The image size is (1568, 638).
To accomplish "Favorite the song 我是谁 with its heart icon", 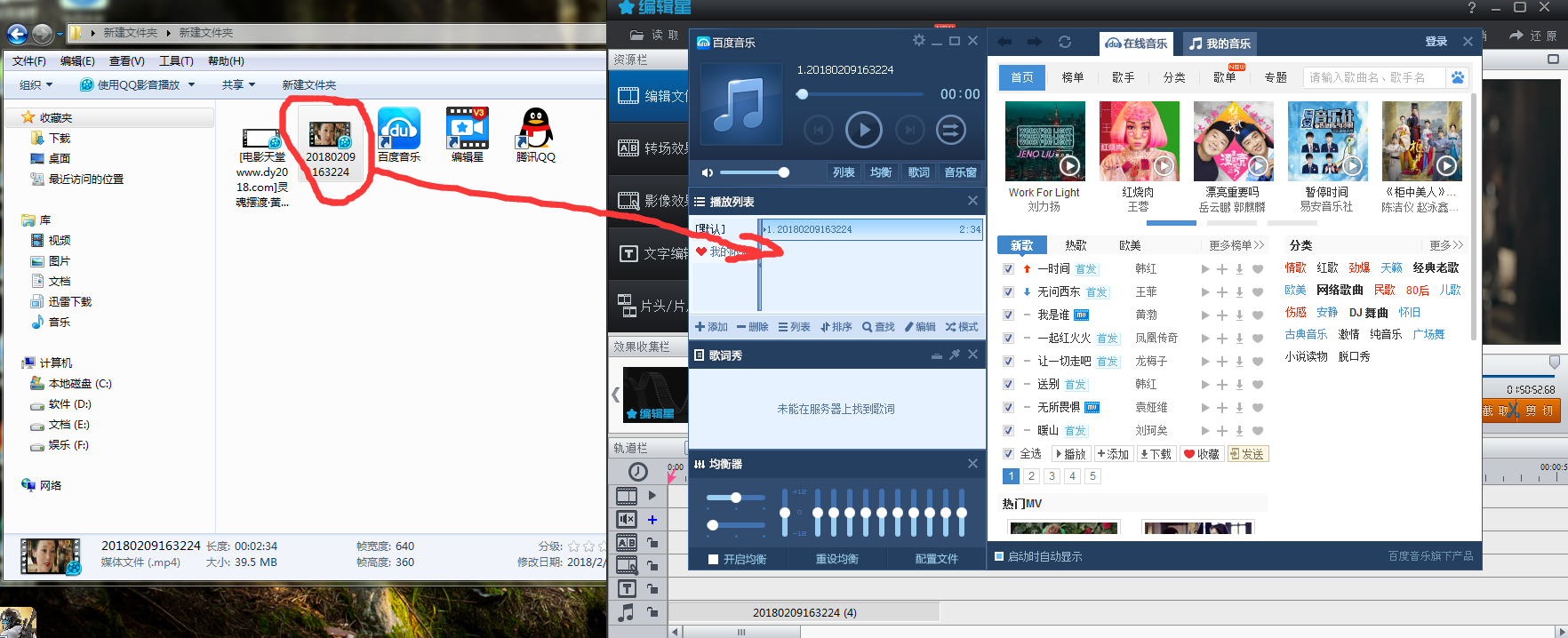I will point(1258,315).
